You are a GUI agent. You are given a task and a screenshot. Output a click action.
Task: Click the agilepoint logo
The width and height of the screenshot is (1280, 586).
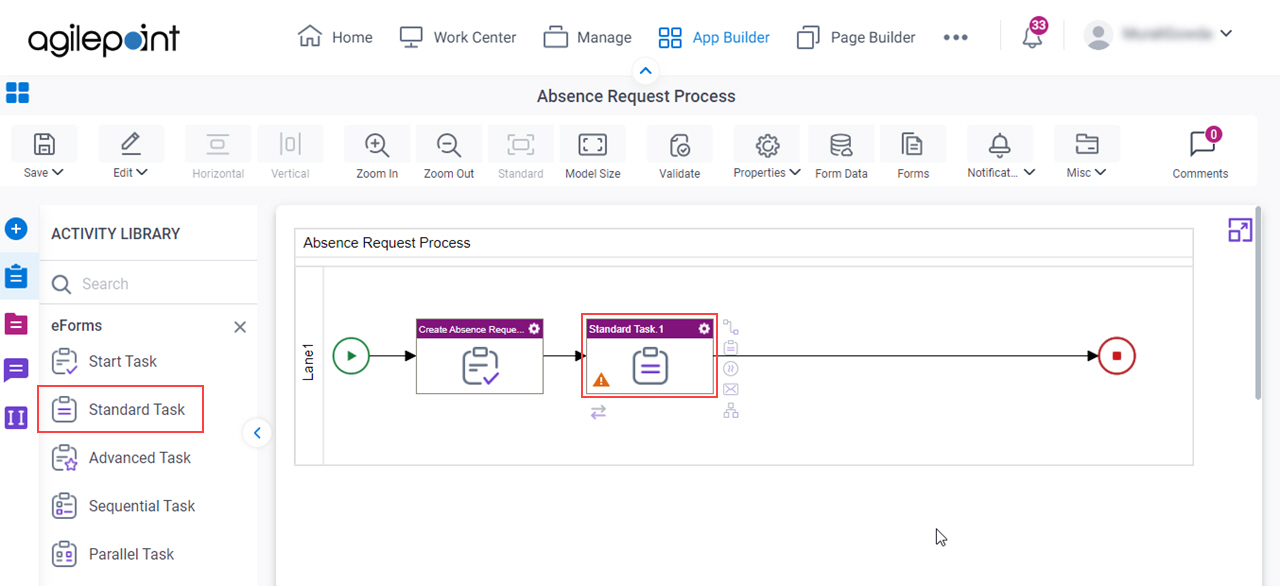[104, 38]
